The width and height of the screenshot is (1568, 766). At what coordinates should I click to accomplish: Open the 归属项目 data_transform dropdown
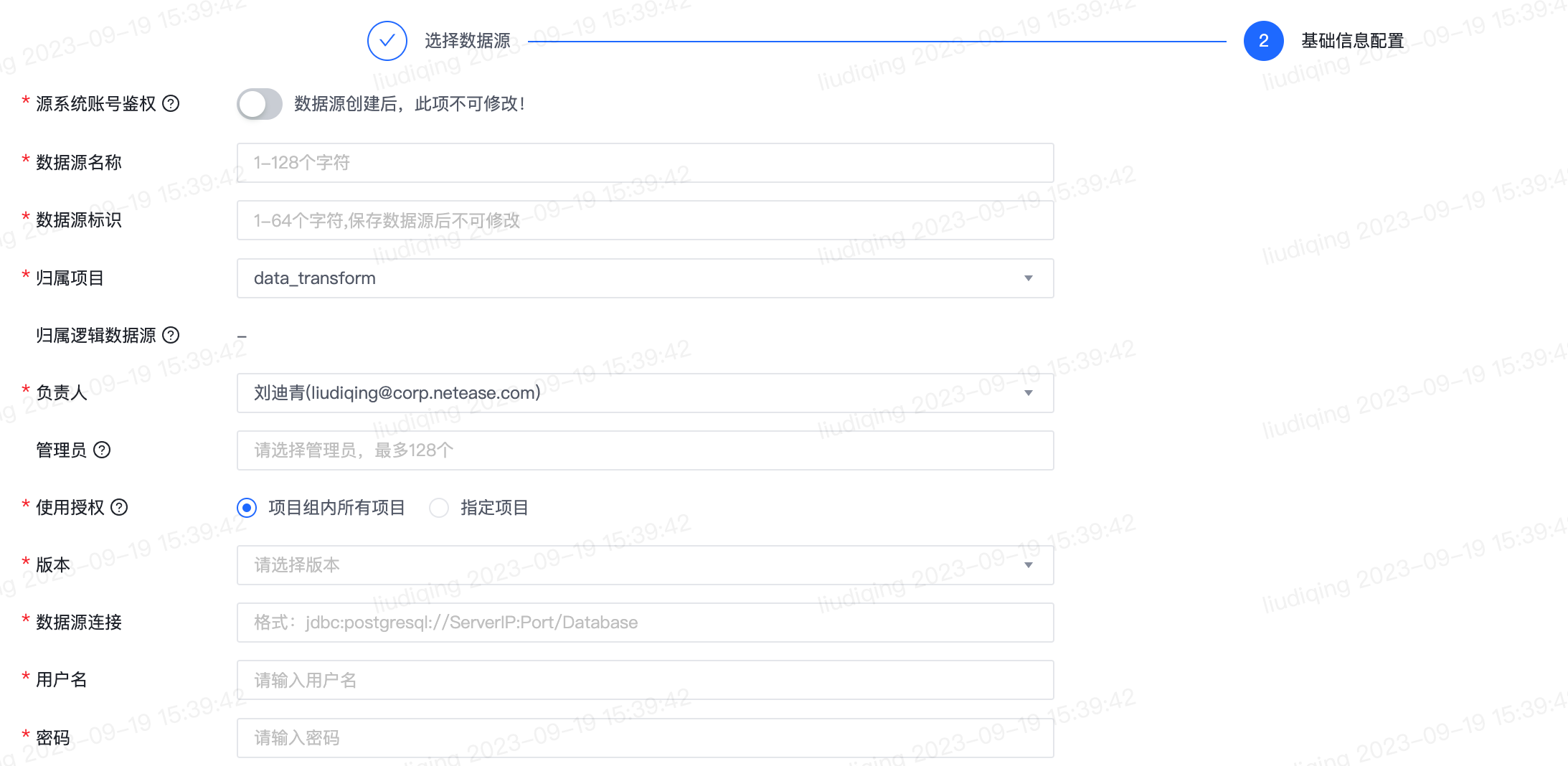[x=646, y=278]
